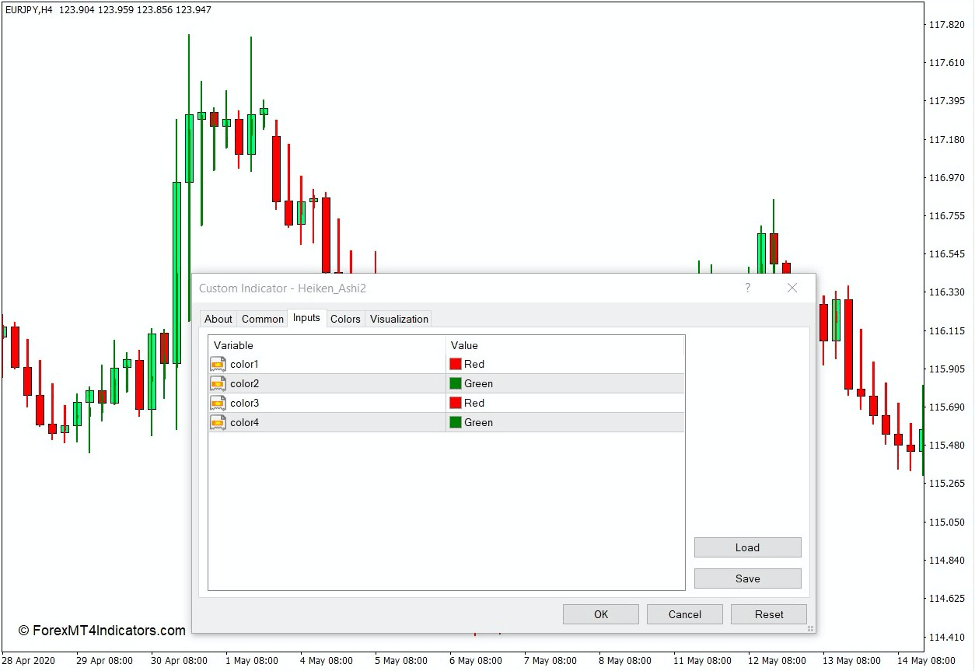The width and height of the screenshot is (977, 672).
Task: Click the red swatch for color3
Action: click(x=456, y=403)
